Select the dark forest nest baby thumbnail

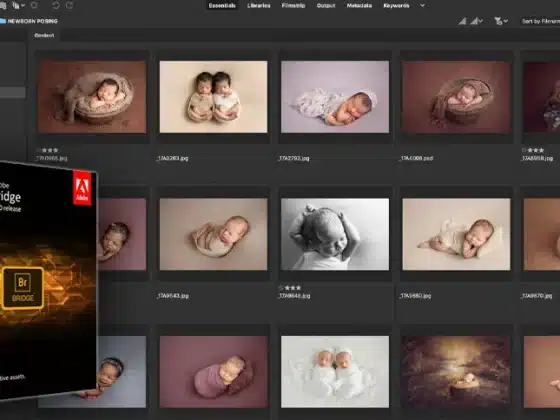456,372
